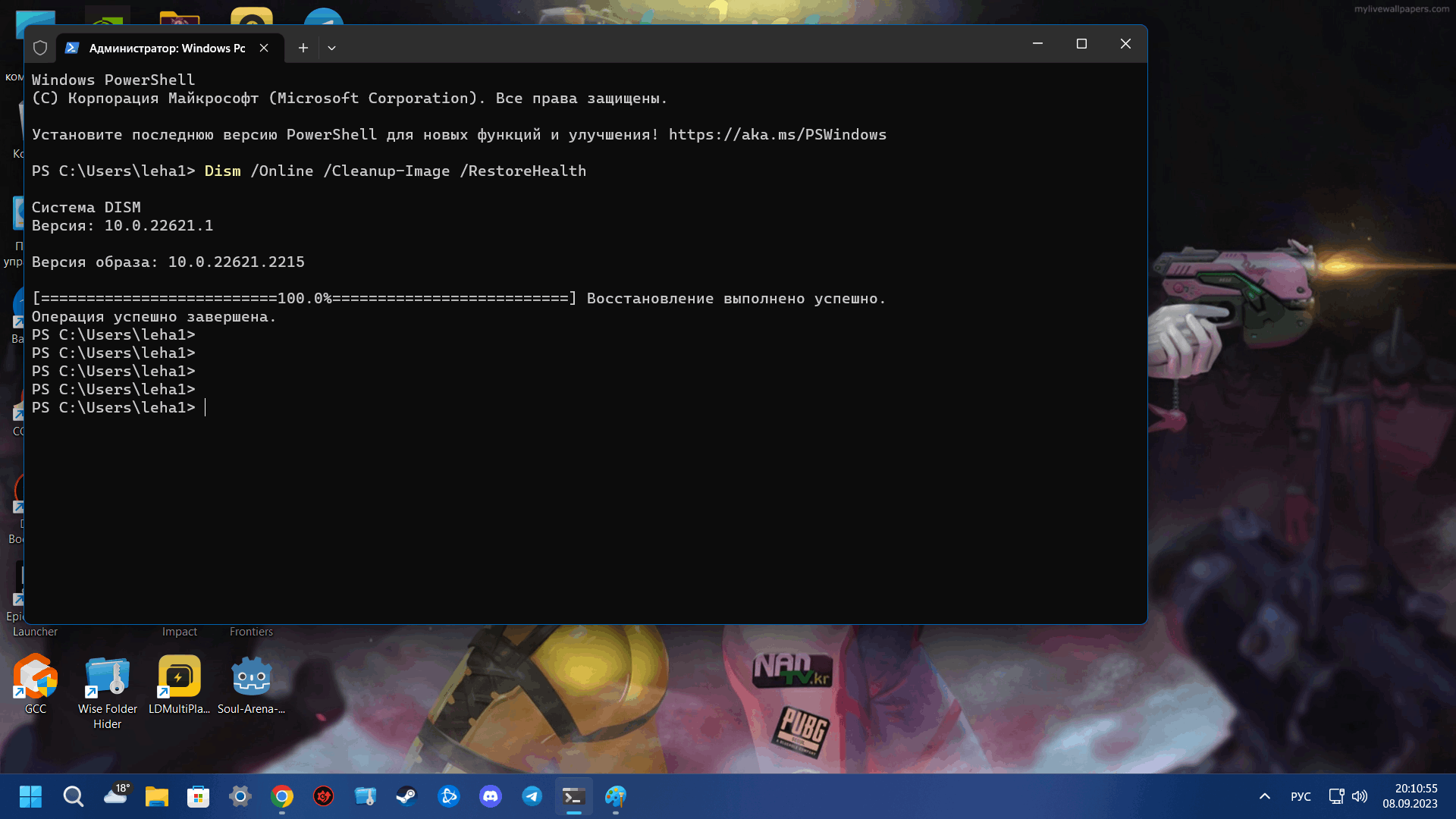Open Microsoft Store from the taskbar
The width and height of the screenshot is (1456, 819).
pos(199,796)
